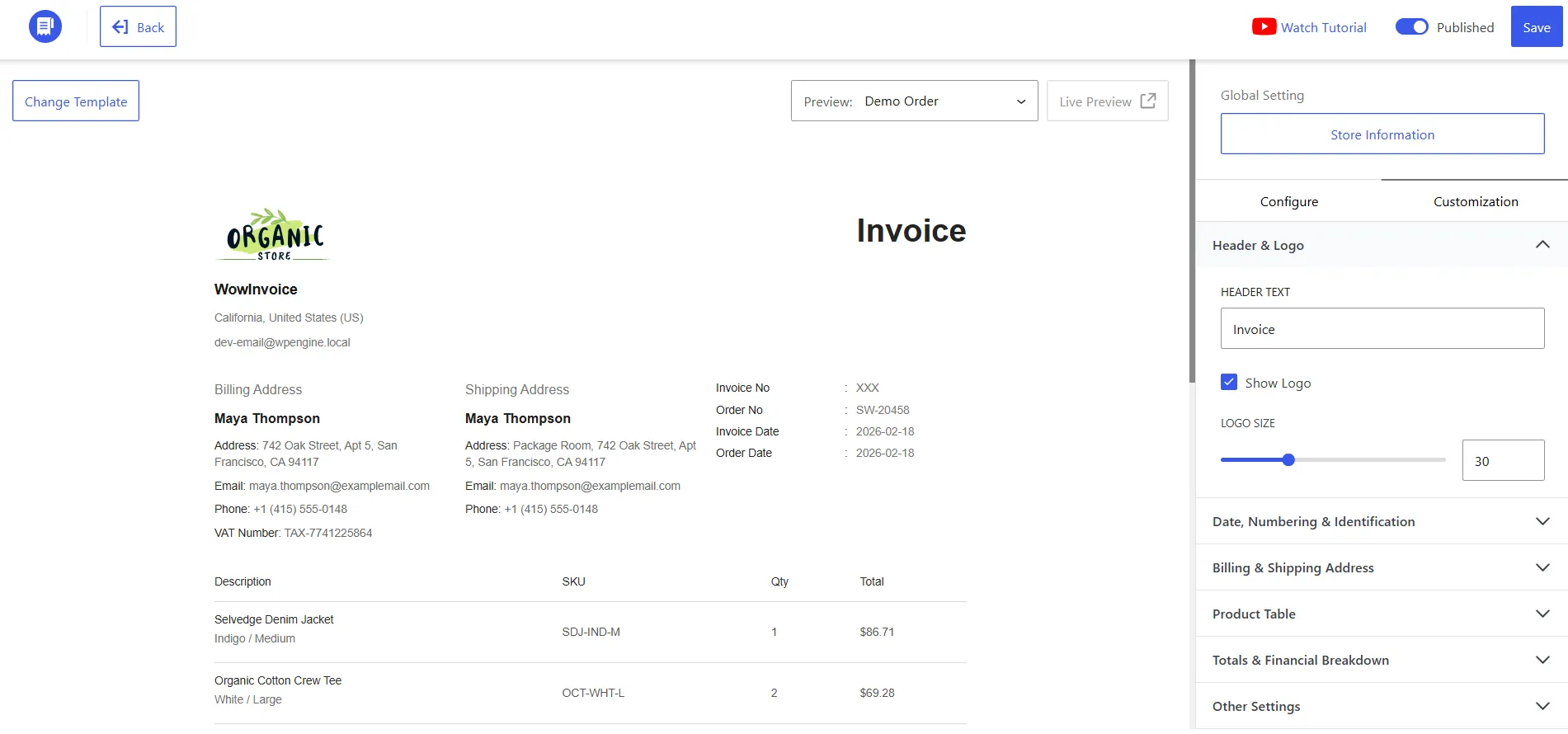Click the Organic Store logo in invoice

(274, 235)
